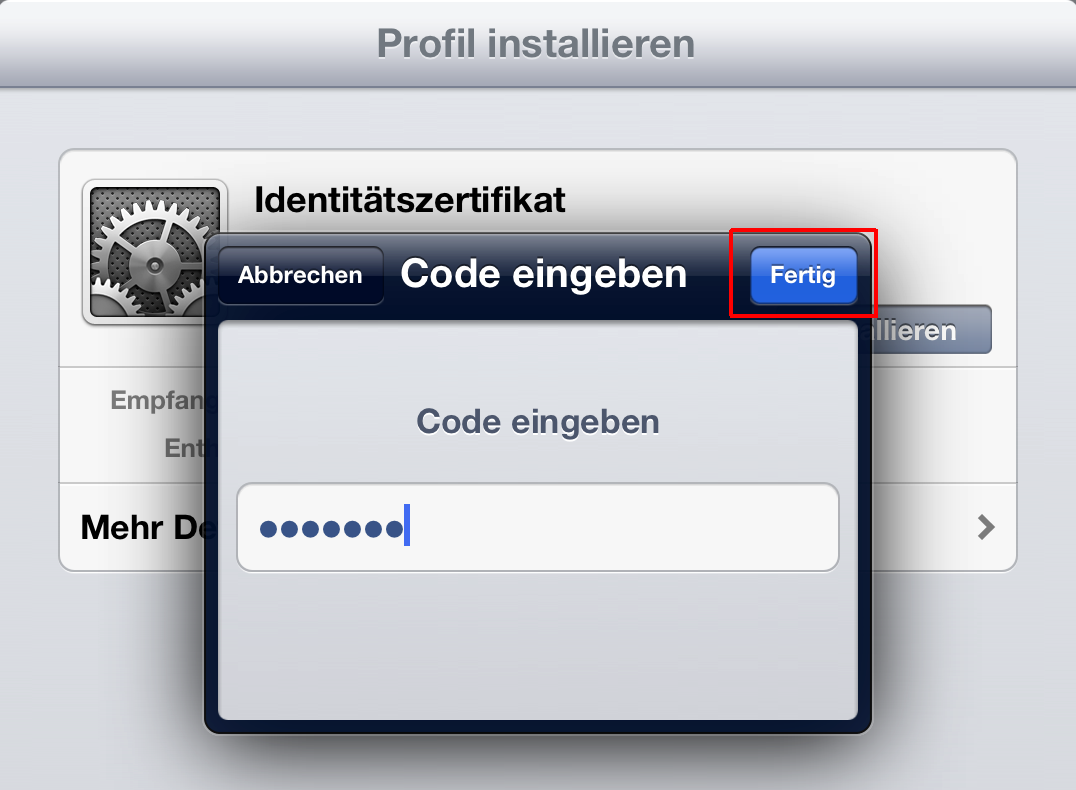The image size is (1076, 790).
Task: Click the Empfangen label behind dialog
Action: pyautogui.click(x=158, y=399)
